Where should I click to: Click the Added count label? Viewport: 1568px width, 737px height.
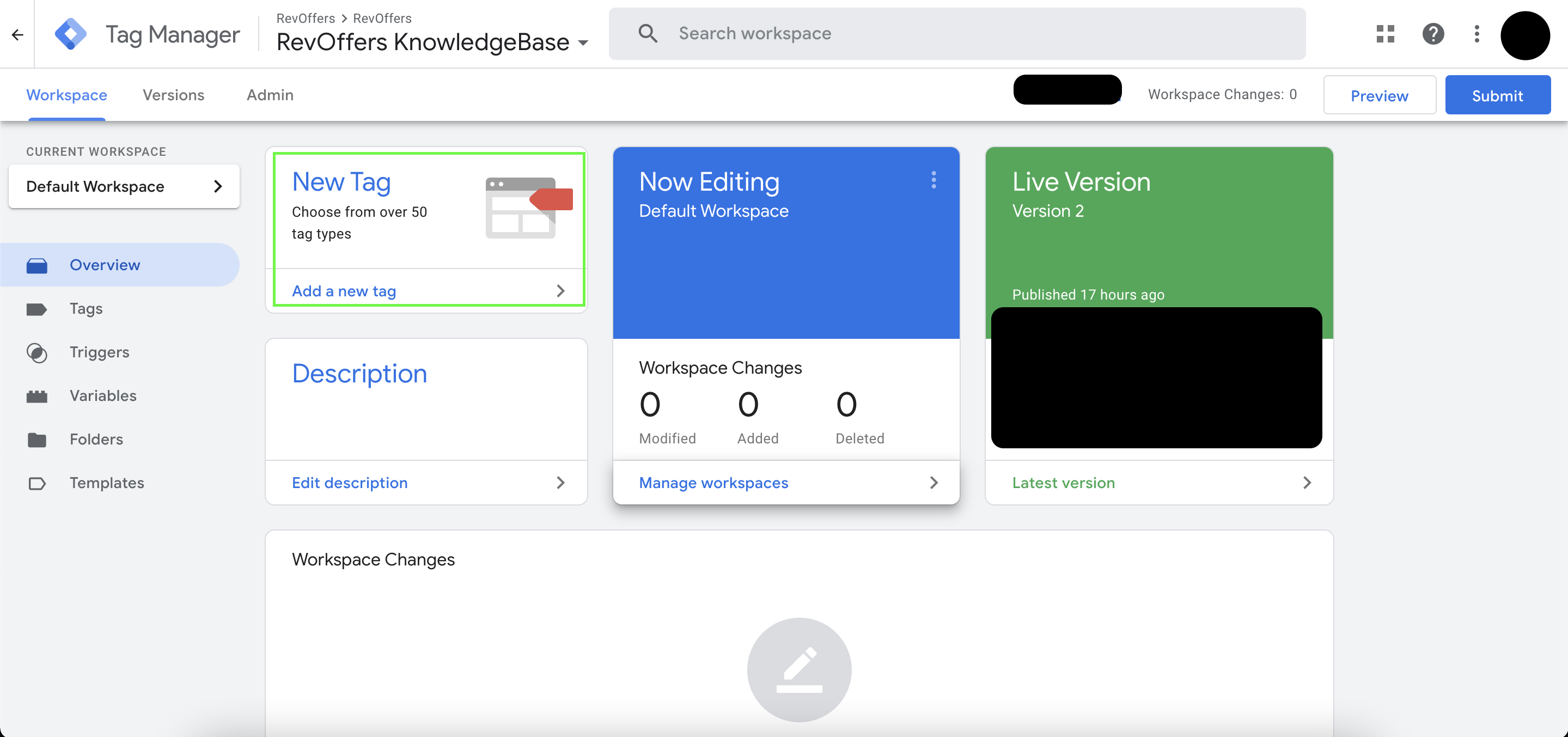click(758, 438)
